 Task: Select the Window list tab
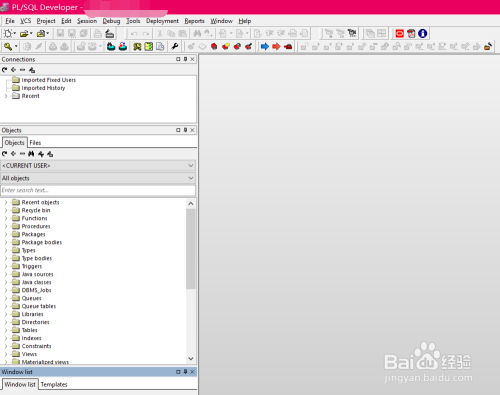point(20,384)
